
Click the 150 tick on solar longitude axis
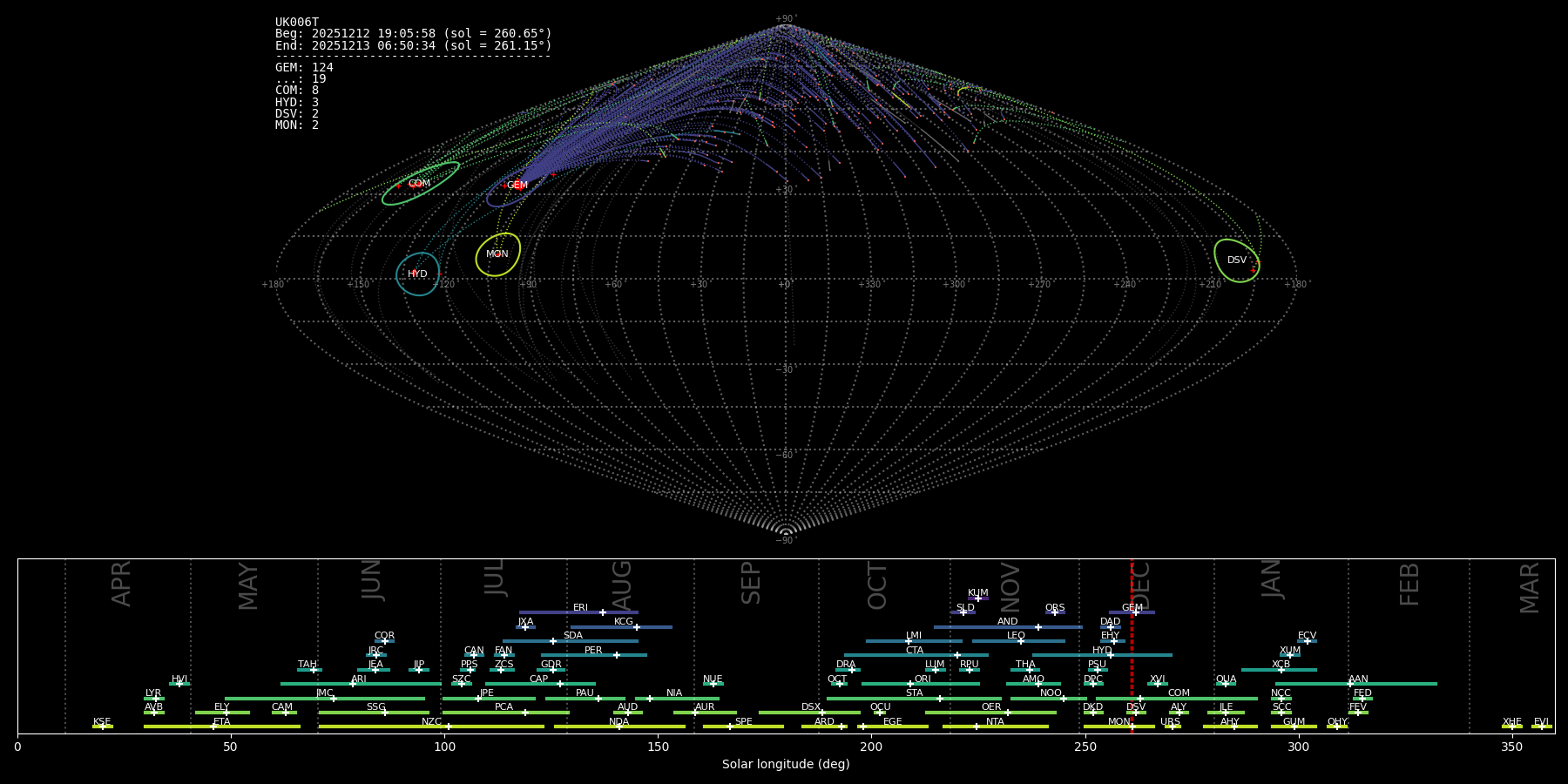[658, 747]
